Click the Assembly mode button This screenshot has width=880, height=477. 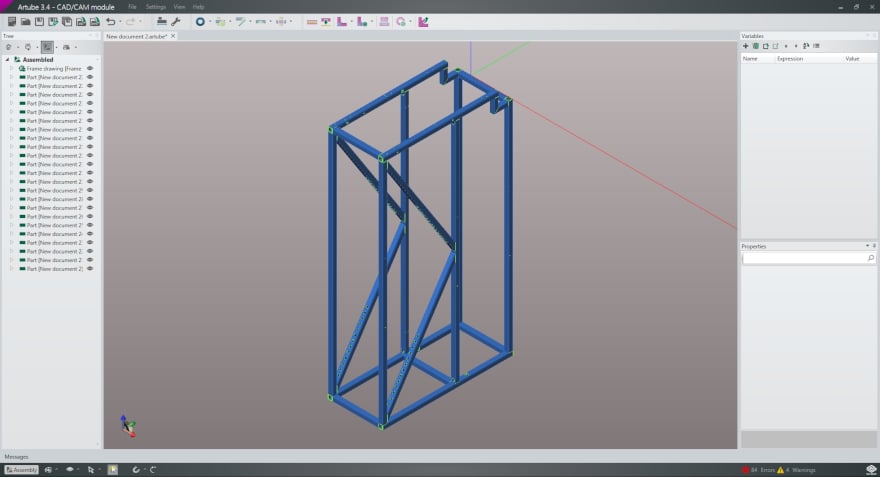(x=22, y=469)
